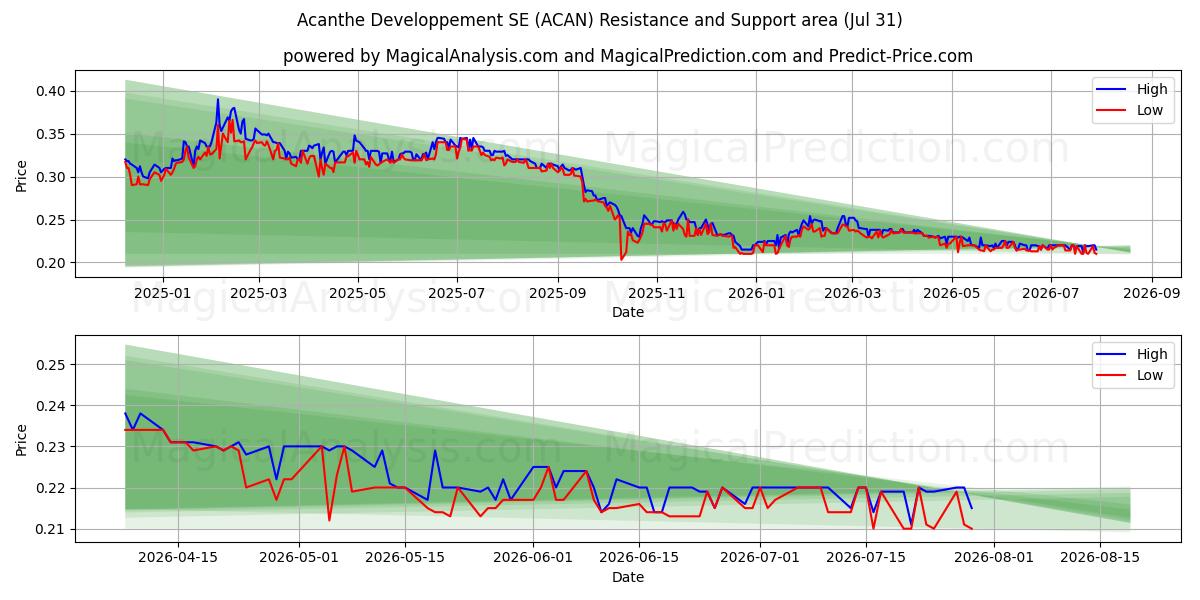
Task: Click the '2025-11' tick label on top chart
Action: click(657, 294)
